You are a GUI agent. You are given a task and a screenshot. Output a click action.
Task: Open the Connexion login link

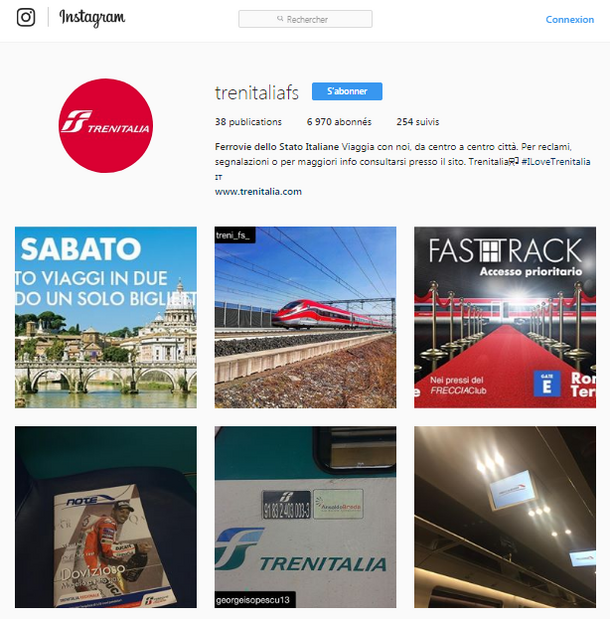point(569,19)
